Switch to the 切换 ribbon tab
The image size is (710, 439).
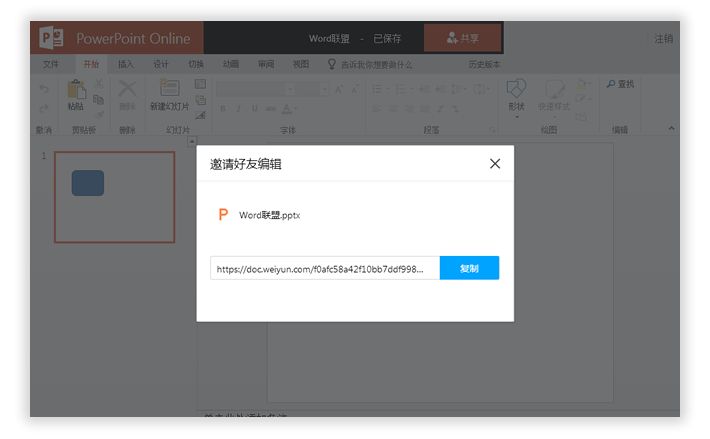pyautogui.click(x=196, y=64)
